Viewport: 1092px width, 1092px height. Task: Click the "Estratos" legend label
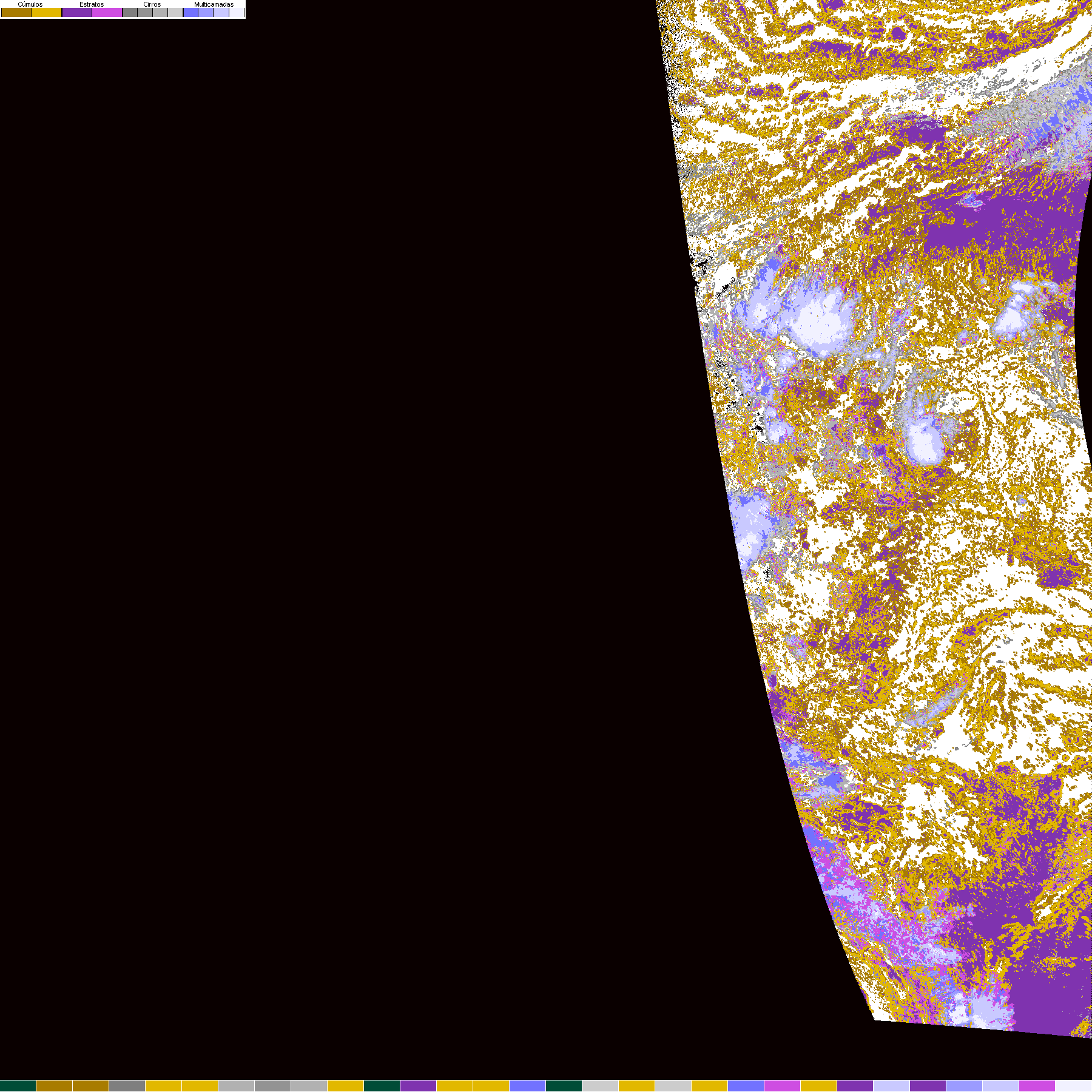coord(92,4)
